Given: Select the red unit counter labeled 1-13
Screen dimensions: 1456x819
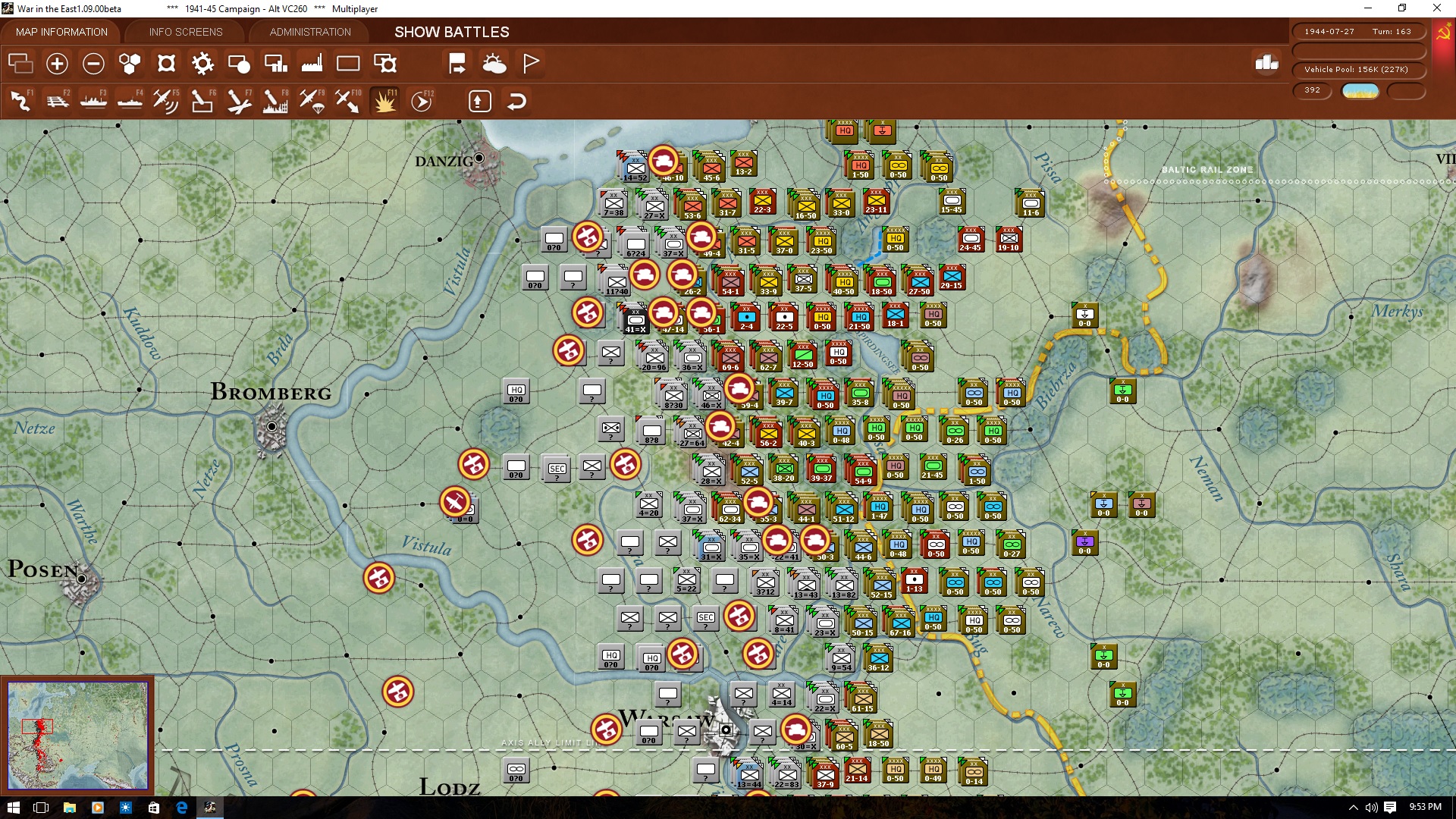Looking at the screenshot, I should tap(915, 581).
